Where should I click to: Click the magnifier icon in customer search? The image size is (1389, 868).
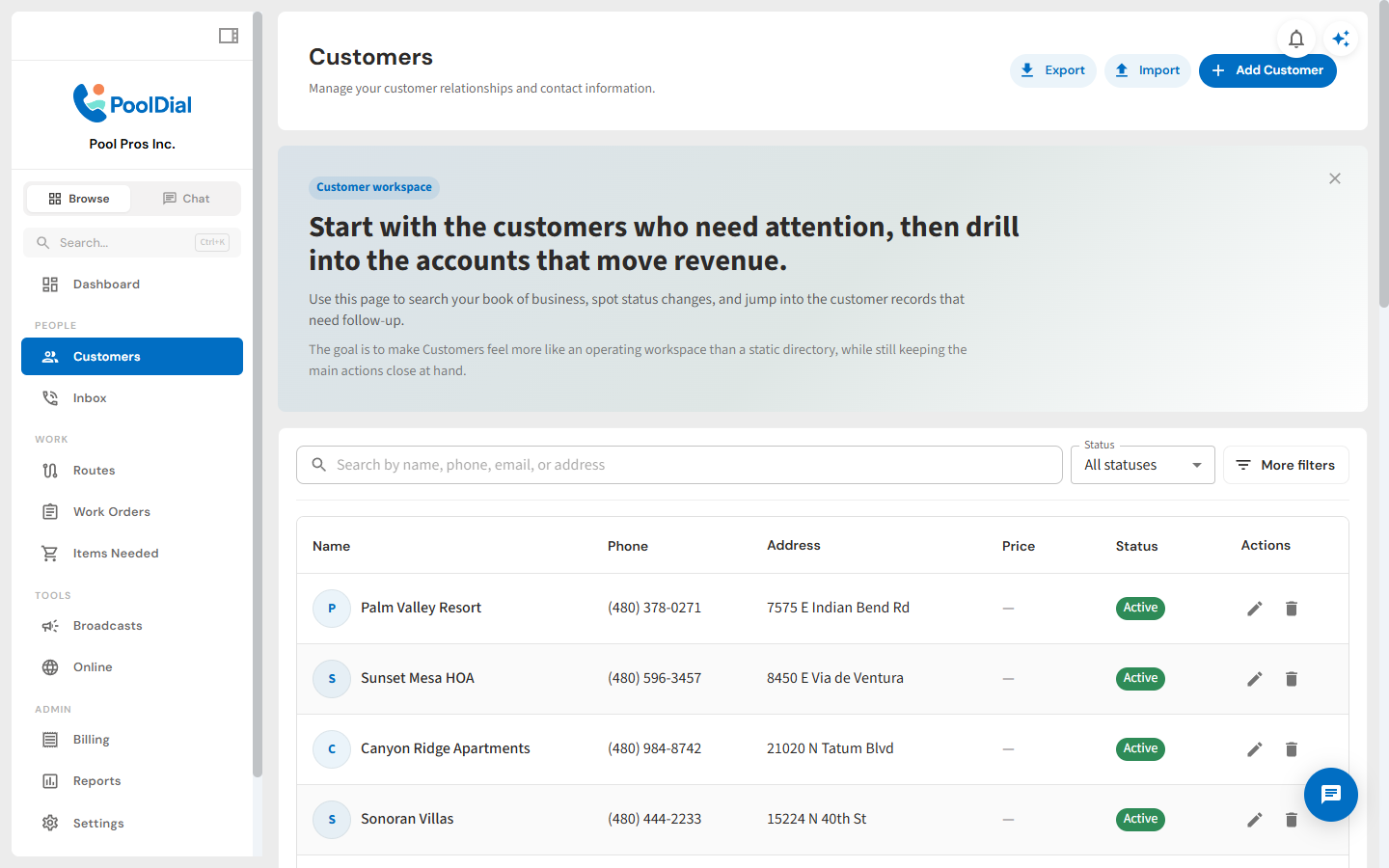319,465
